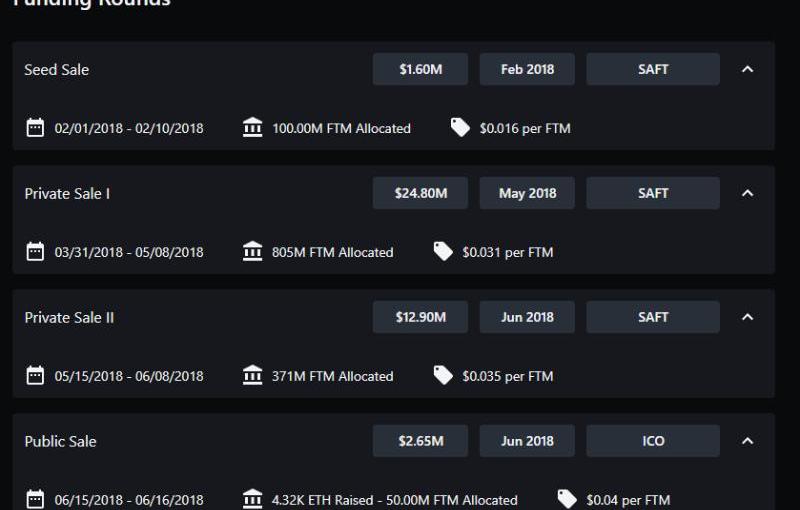Image resolution: width=800 pixels, height=510 pixels.
Task: Click the calendar icon in Seed Sale row
Action: (x=35, y=128)
